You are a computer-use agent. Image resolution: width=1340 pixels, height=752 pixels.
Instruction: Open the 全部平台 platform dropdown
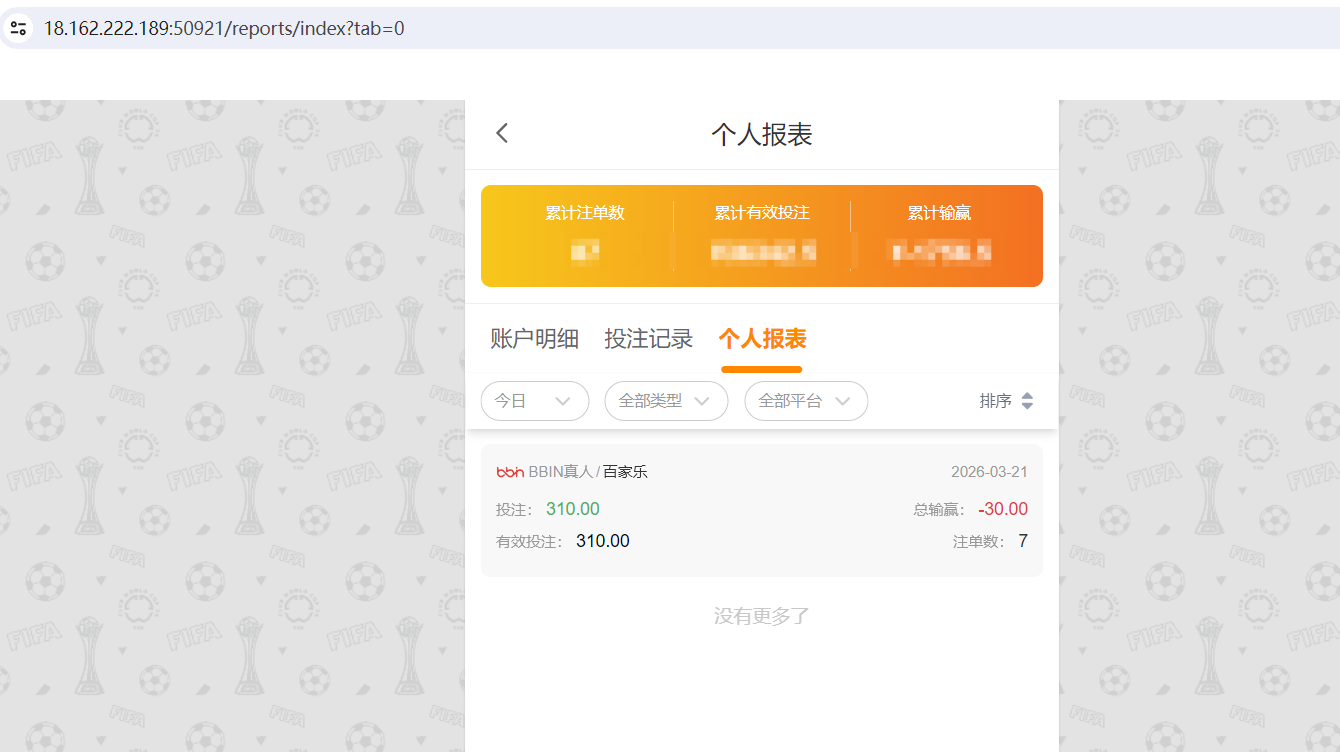[806, 400]
